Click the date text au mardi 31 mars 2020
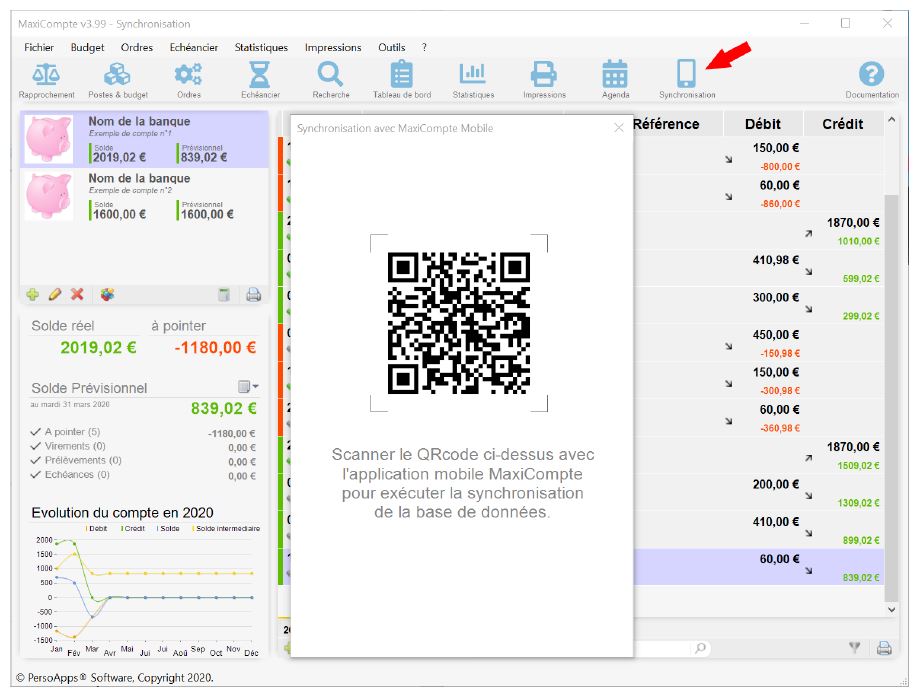 coord(70,405)
